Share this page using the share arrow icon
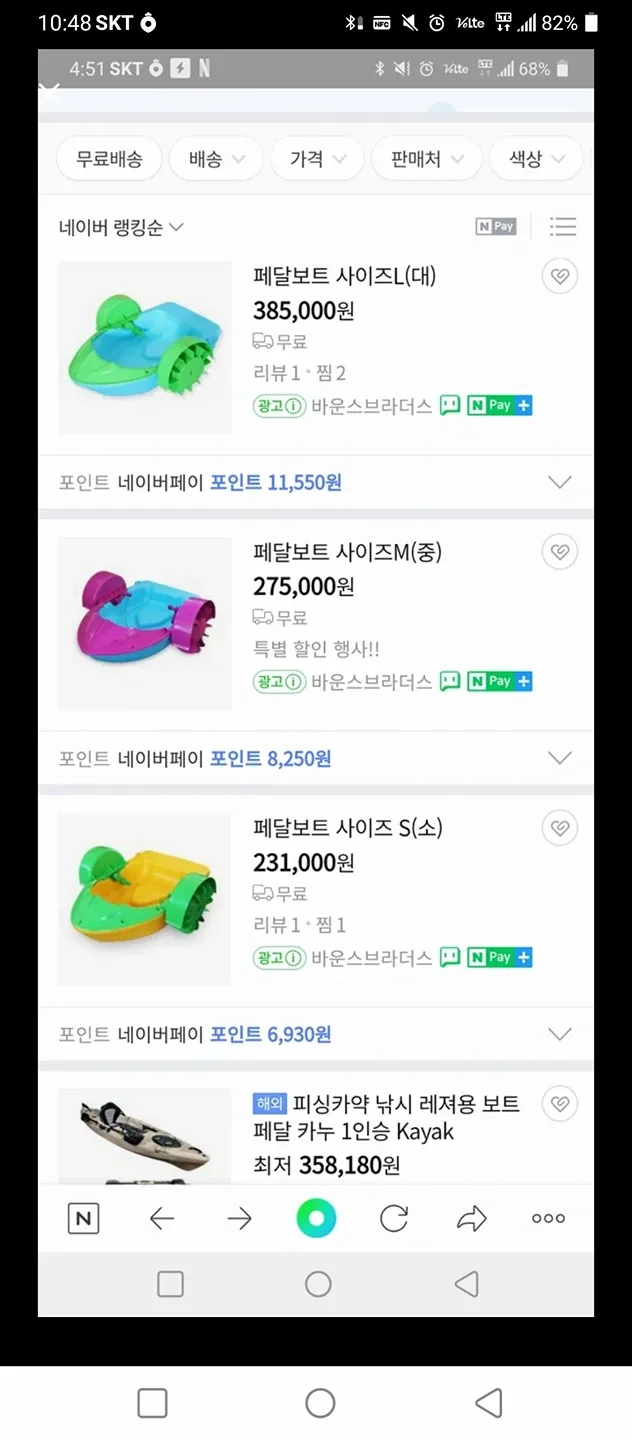Screen dimensions: 632x1440 (x=471, y=1218)
